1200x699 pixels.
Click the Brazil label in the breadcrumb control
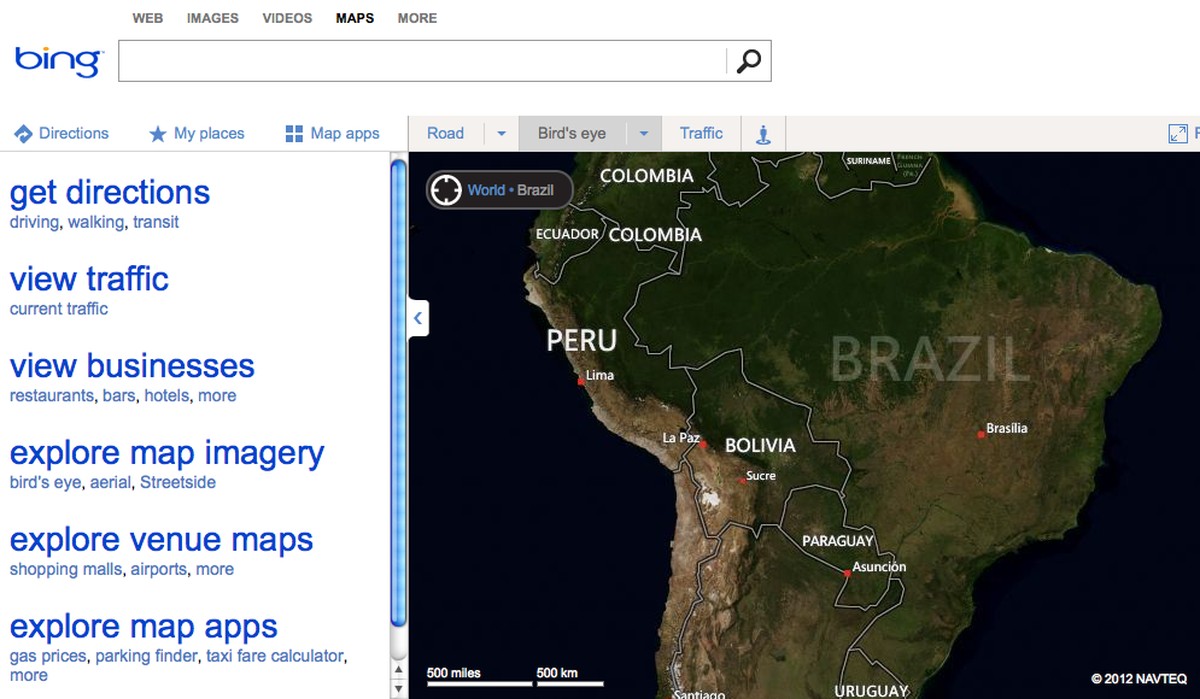pyautogui.click(x=538, y=189)
